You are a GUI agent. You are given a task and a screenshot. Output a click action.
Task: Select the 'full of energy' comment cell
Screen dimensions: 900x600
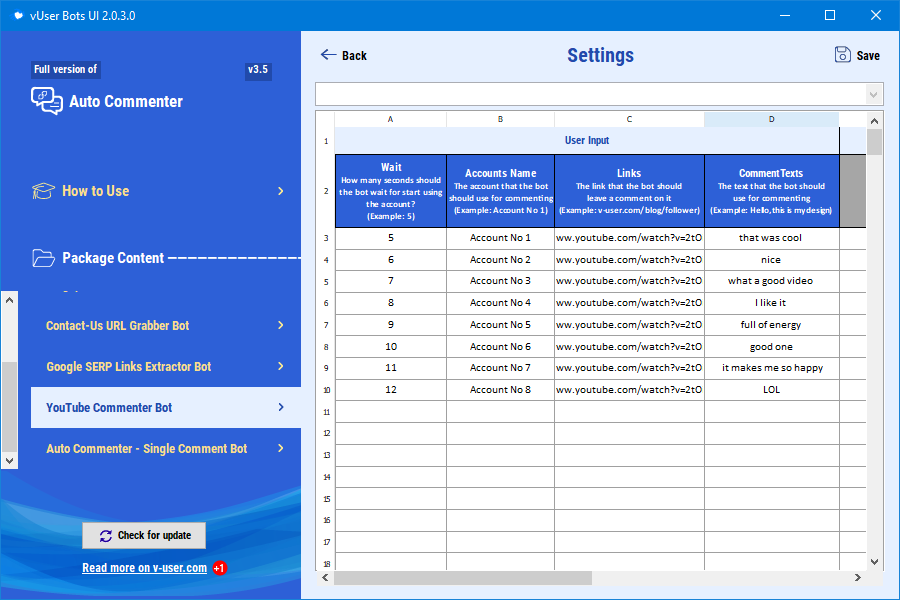click(x=771, y=325)
